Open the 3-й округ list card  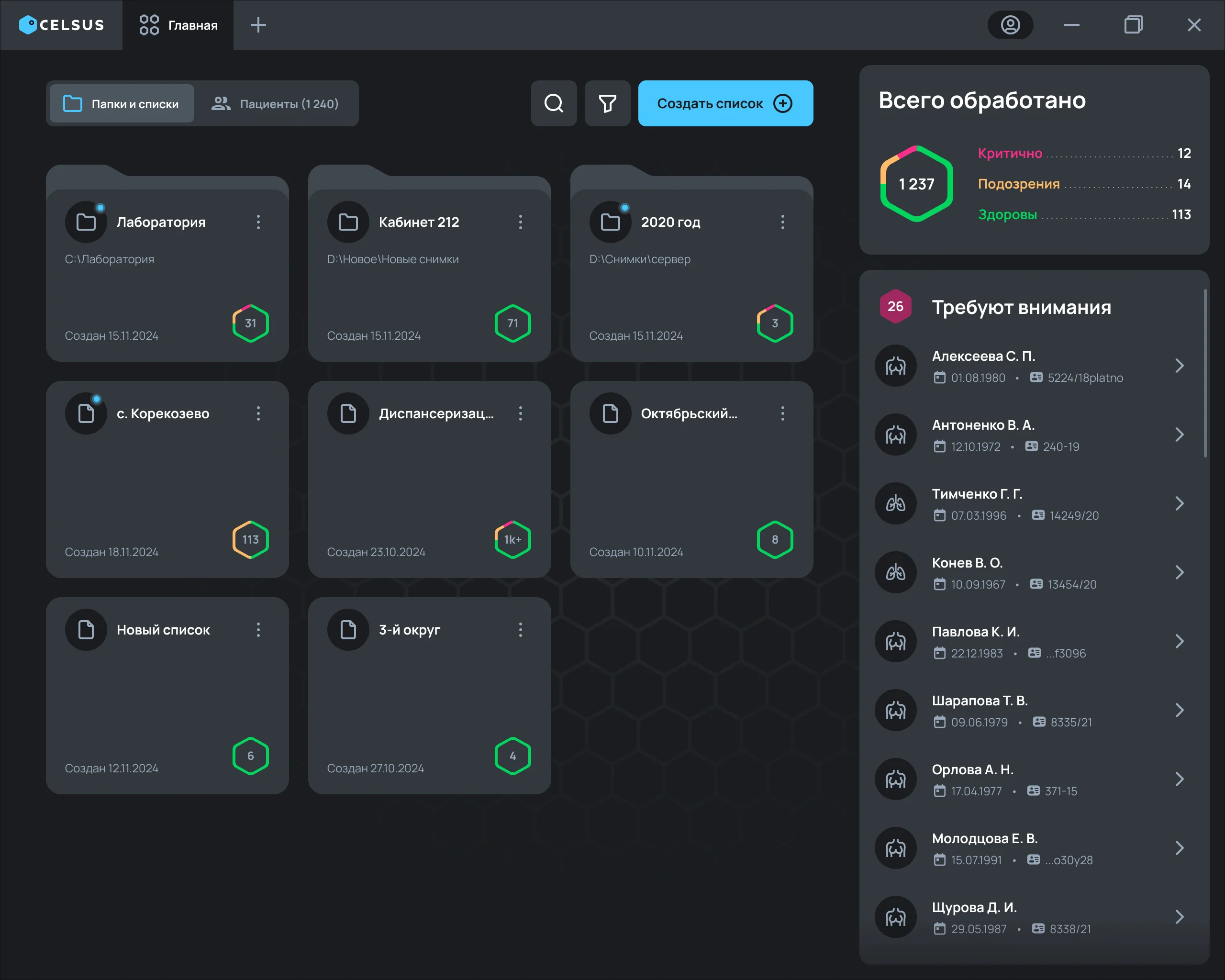pyautogui.click(x=430, y=695)
